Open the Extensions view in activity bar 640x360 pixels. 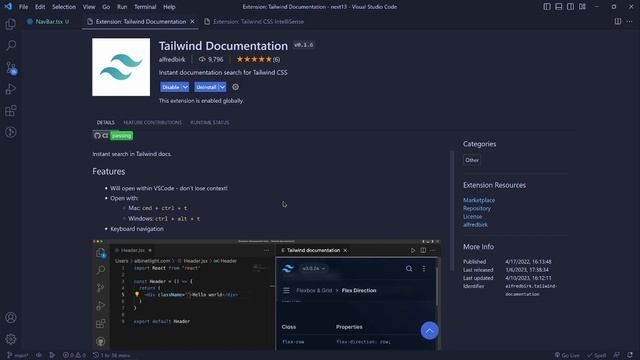[11, 111]
